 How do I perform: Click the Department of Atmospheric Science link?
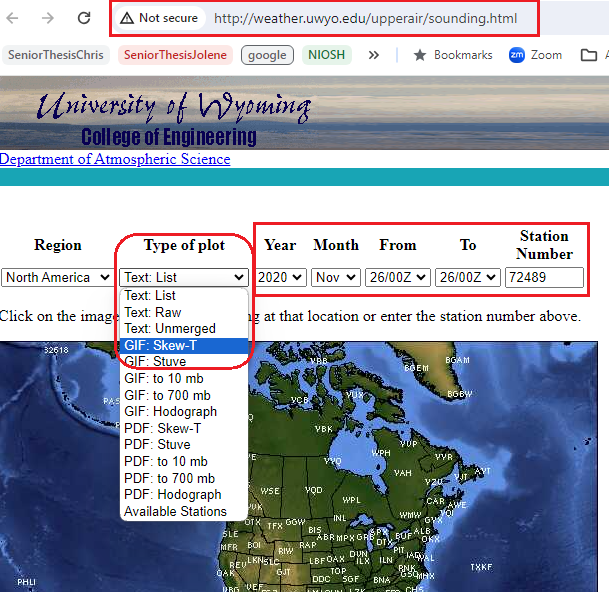115,159
